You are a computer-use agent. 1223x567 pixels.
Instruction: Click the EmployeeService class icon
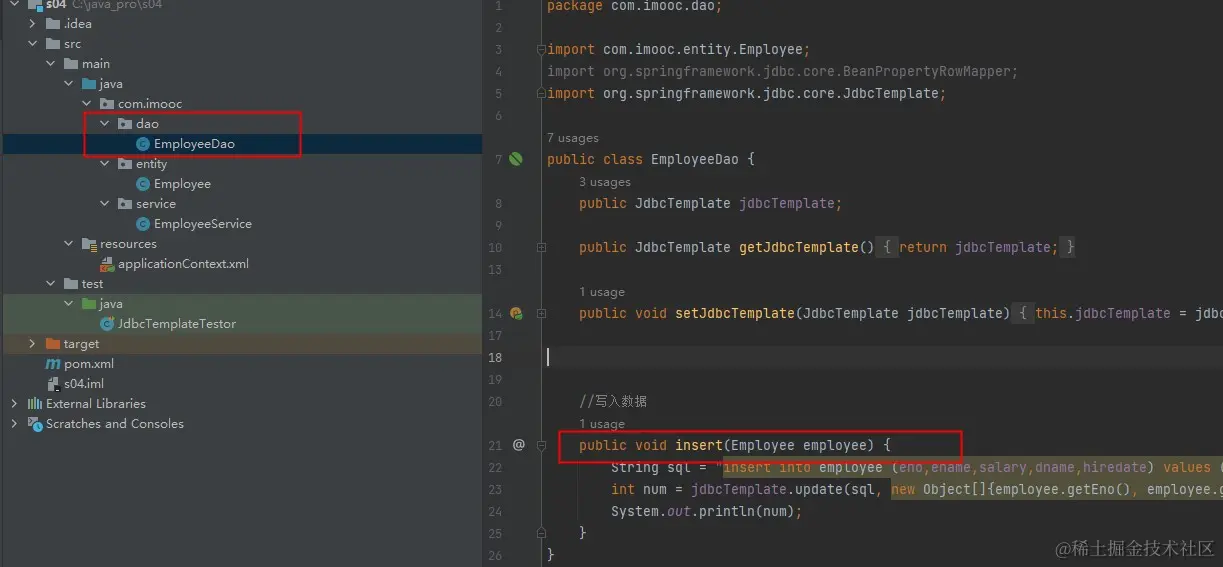pyautogui.click(x=143, y=224)
